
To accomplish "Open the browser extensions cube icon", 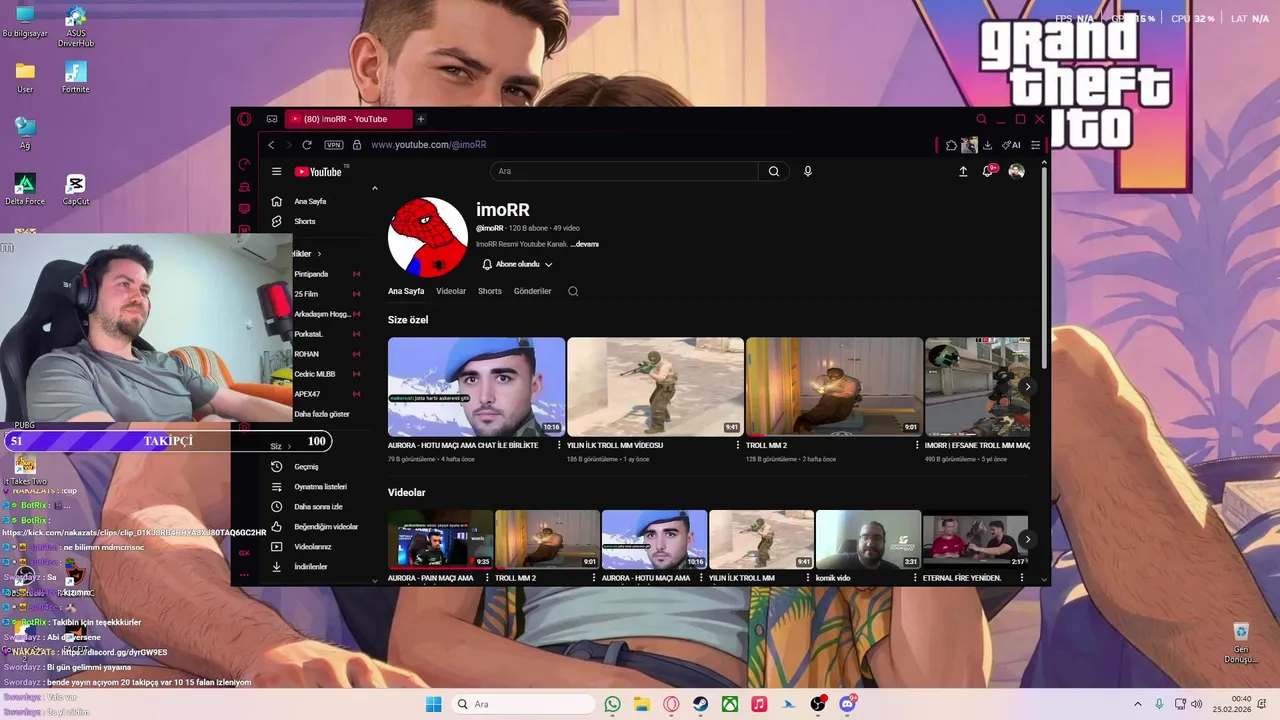I will coord(951,145).
